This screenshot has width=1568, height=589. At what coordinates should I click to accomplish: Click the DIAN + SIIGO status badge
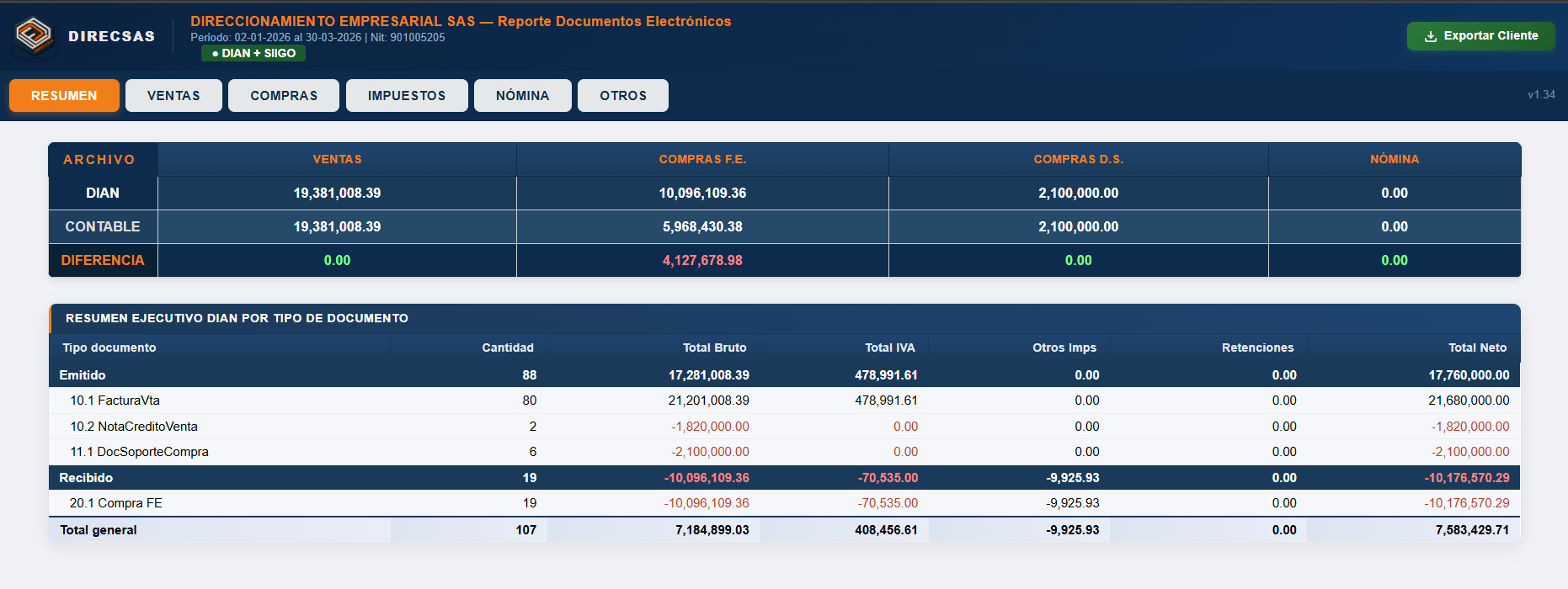point(253,53)
